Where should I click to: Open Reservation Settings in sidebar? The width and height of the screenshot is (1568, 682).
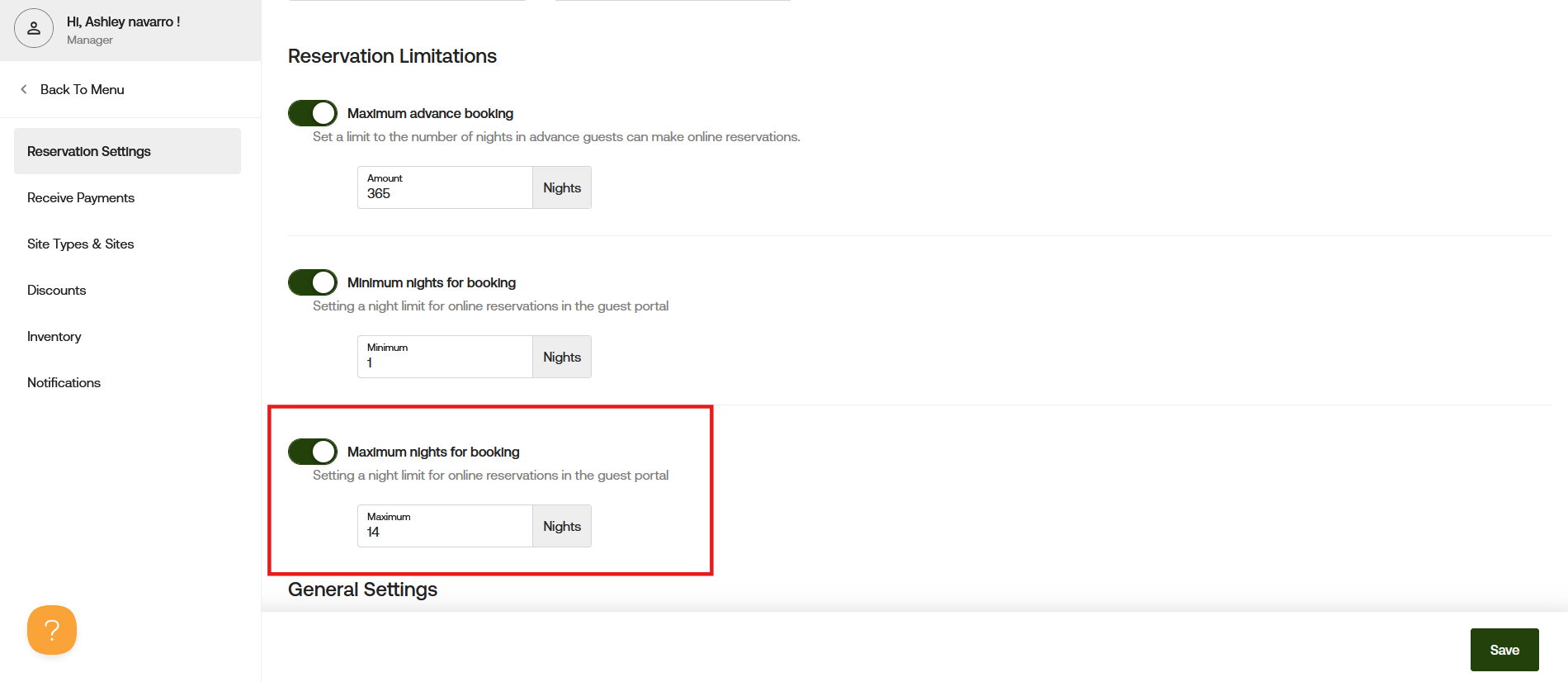[x=127, y=151]
